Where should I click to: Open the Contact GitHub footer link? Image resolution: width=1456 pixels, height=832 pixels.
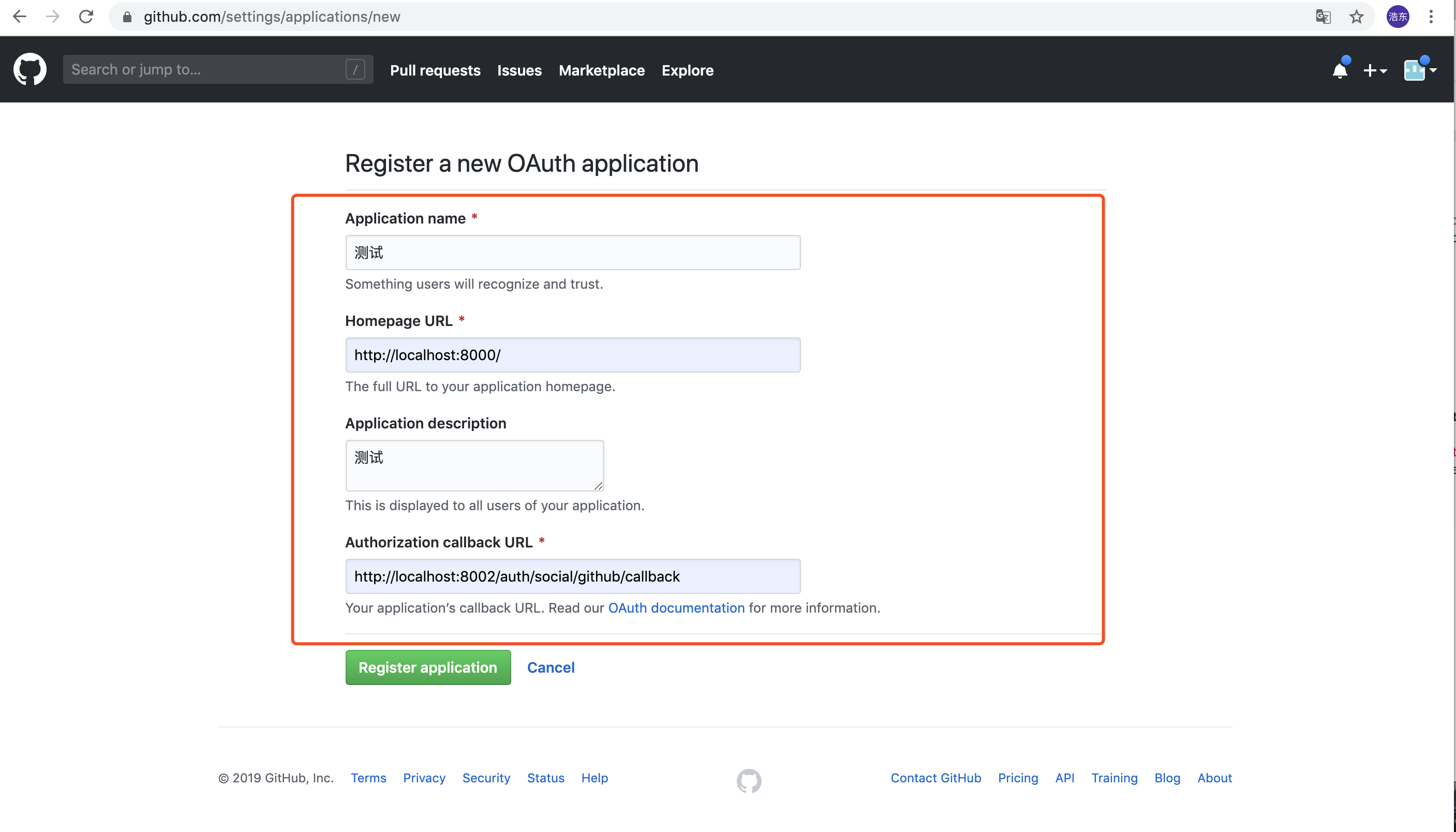pyautogui.click(x=935, y=778)
